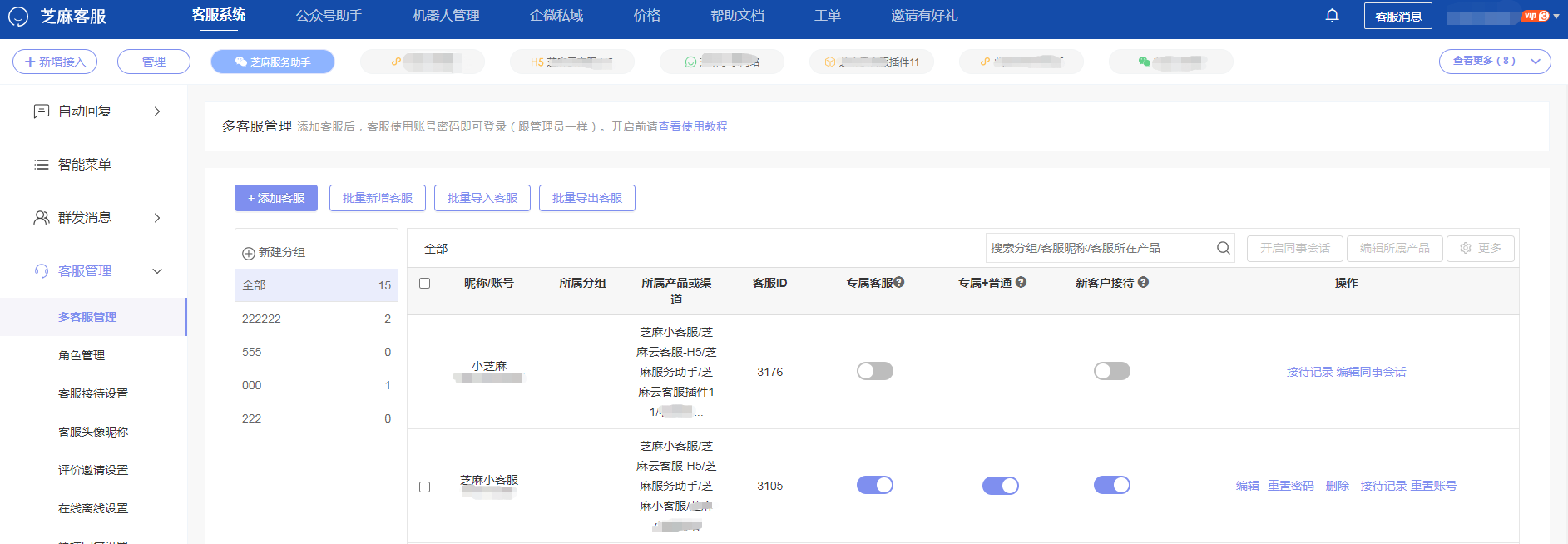Click 批量导入客服 button
Image resolution: width=1568 pixels, height=544 pixels.
pyautogui.click(x=482, y=198)
